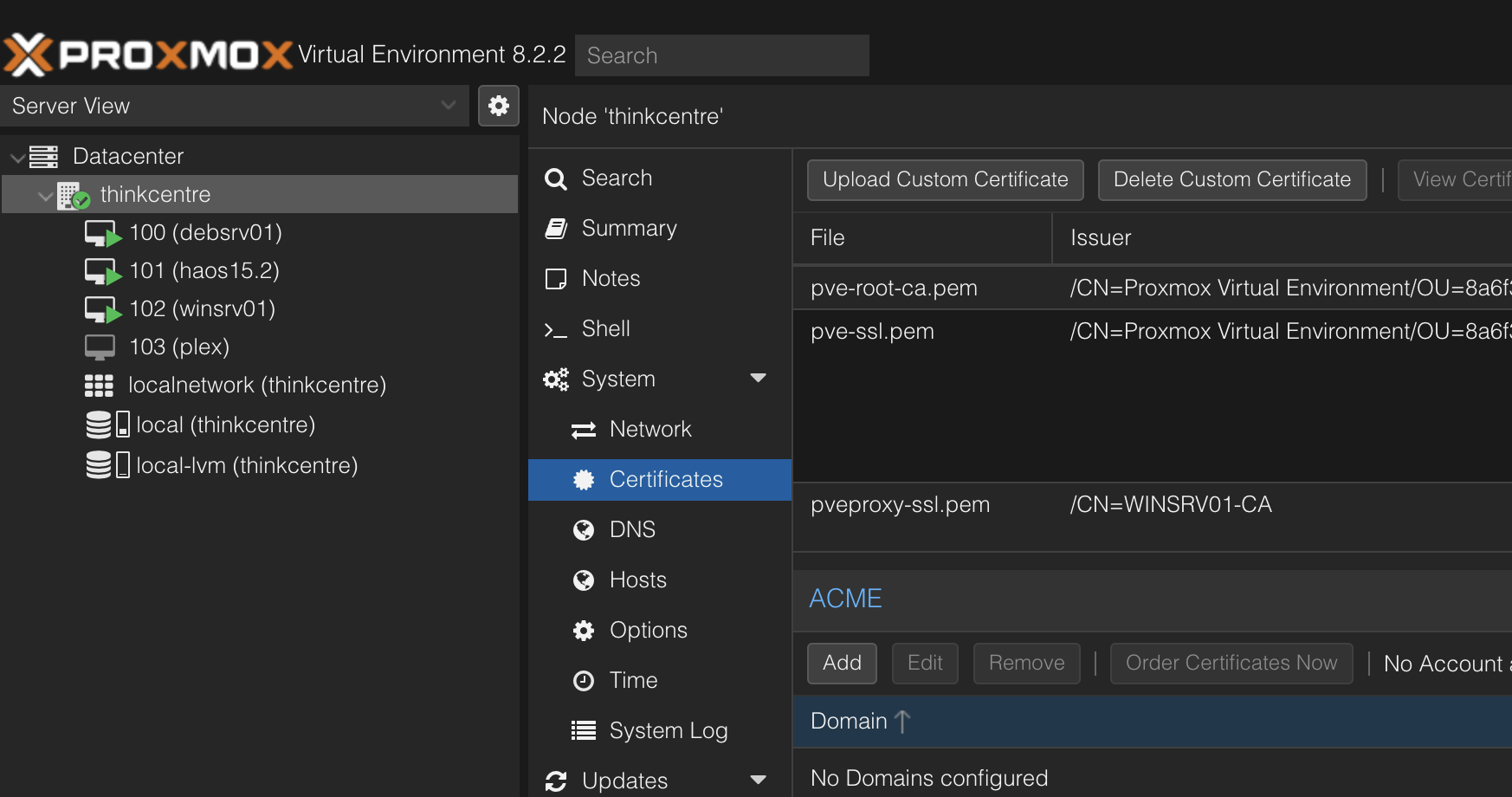Click the running VM icon for 101 (haos15.2)

click(103, 271)
